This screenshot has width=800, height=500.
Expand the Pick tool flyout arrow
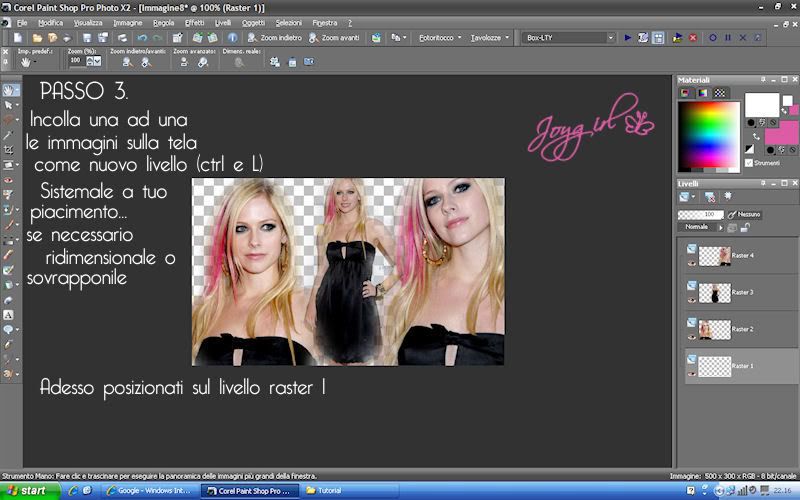(17, 105)
